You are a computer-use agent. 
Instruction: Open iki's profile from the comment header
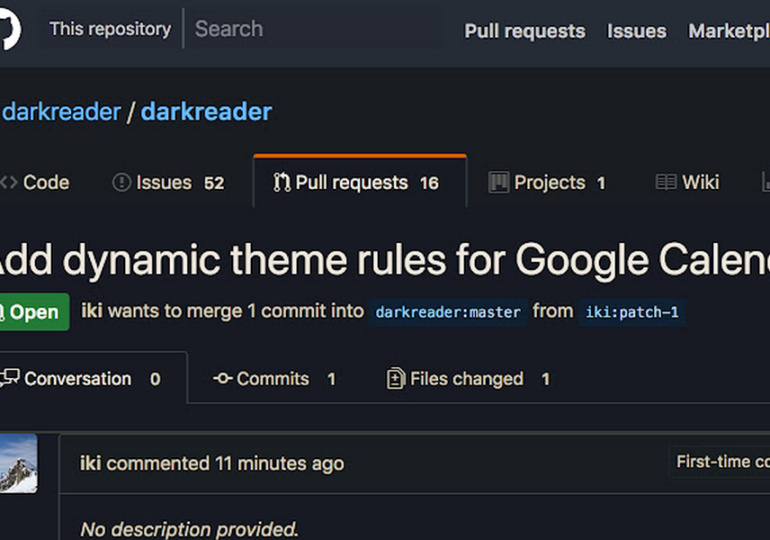[90, 463]
